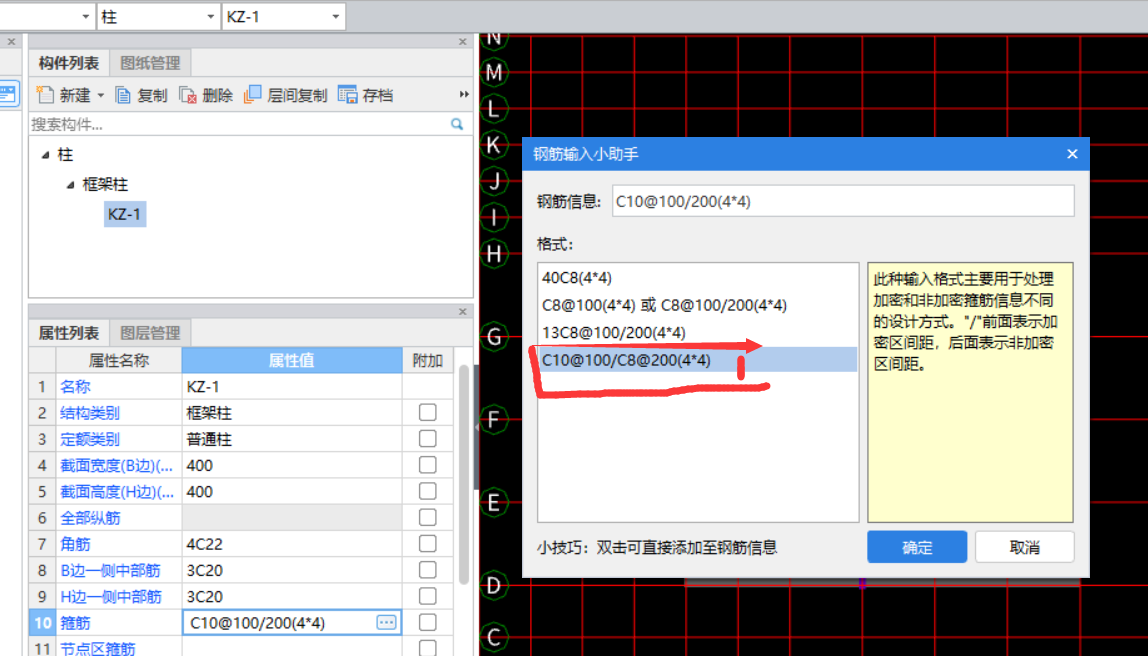The image size is (1148, 656).
Task: Select format C10@100/C8@200(4*4)
Action: pyautogui.click(x=698, y=360)
